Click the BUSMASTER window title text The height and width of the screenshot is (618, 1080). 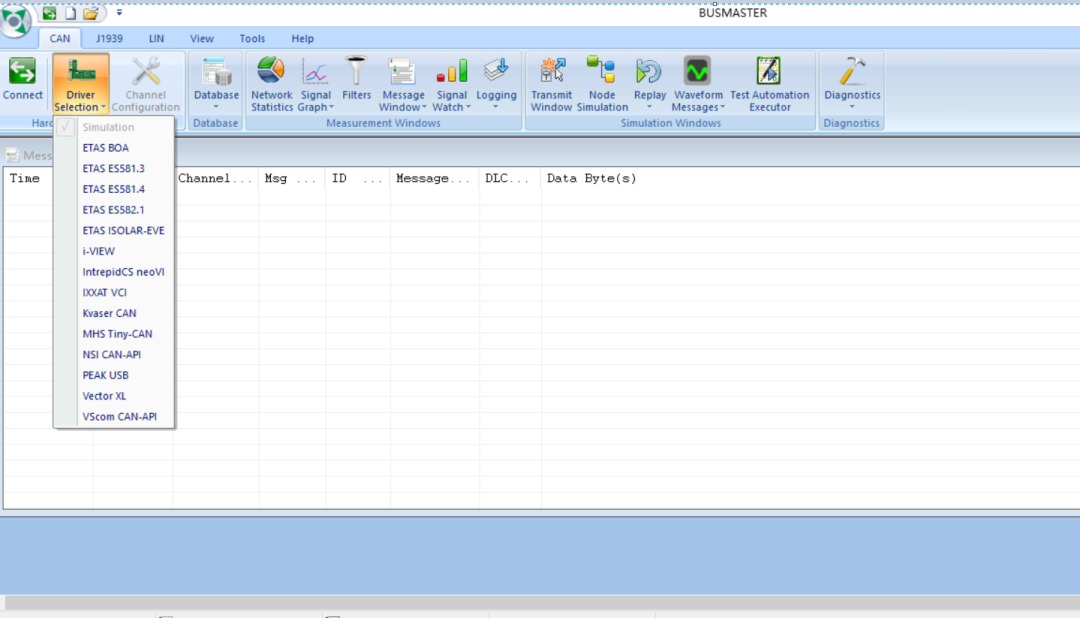pos(733,13)
